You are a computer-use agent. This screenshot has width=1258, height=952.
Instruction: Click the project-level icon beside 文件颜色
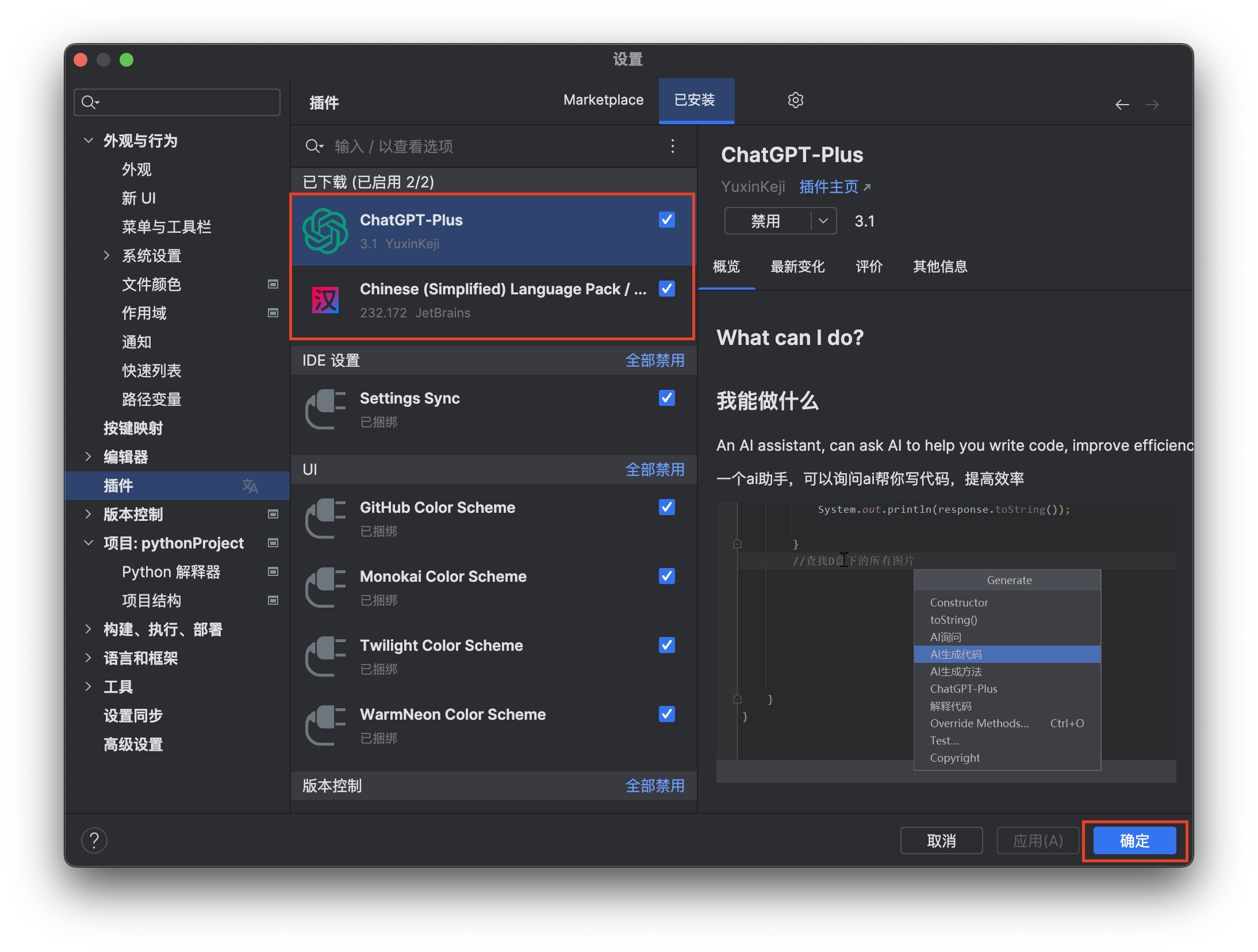click(x=273, y=284)
